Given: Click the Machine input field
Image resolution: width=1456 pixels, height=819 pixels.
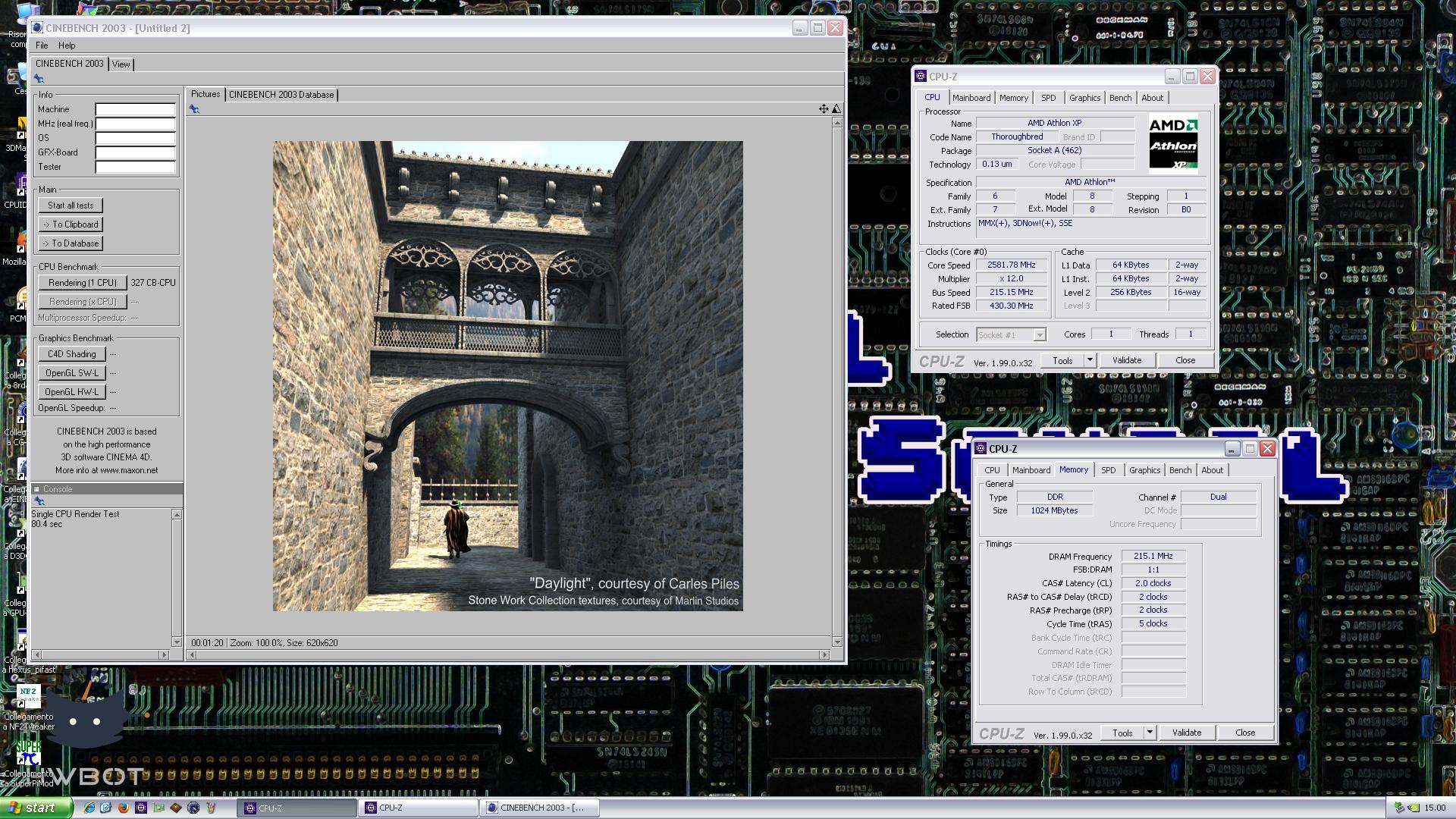Looking at the screenshot, I should point(135,109).
